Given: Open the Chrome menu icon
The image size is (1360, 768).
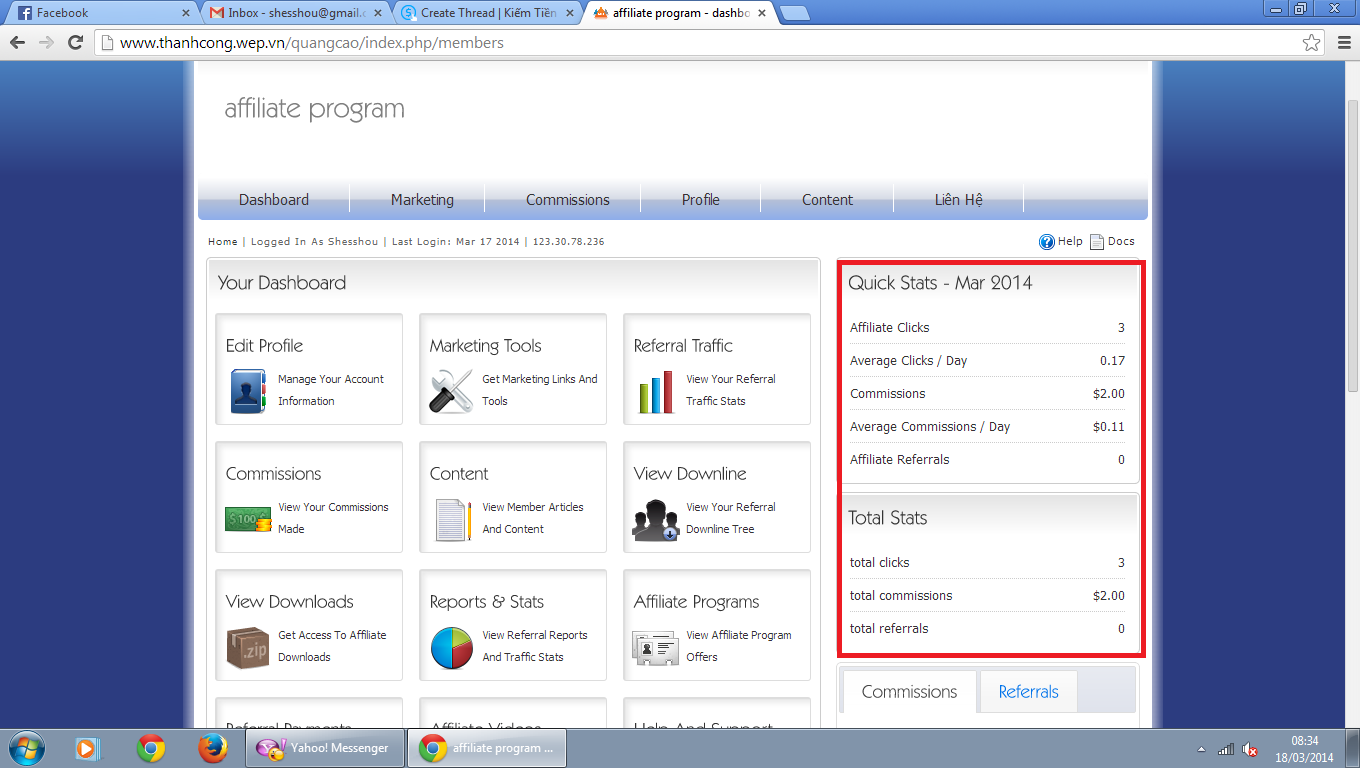Looking at the screenshot, I should pos(1343,43).
